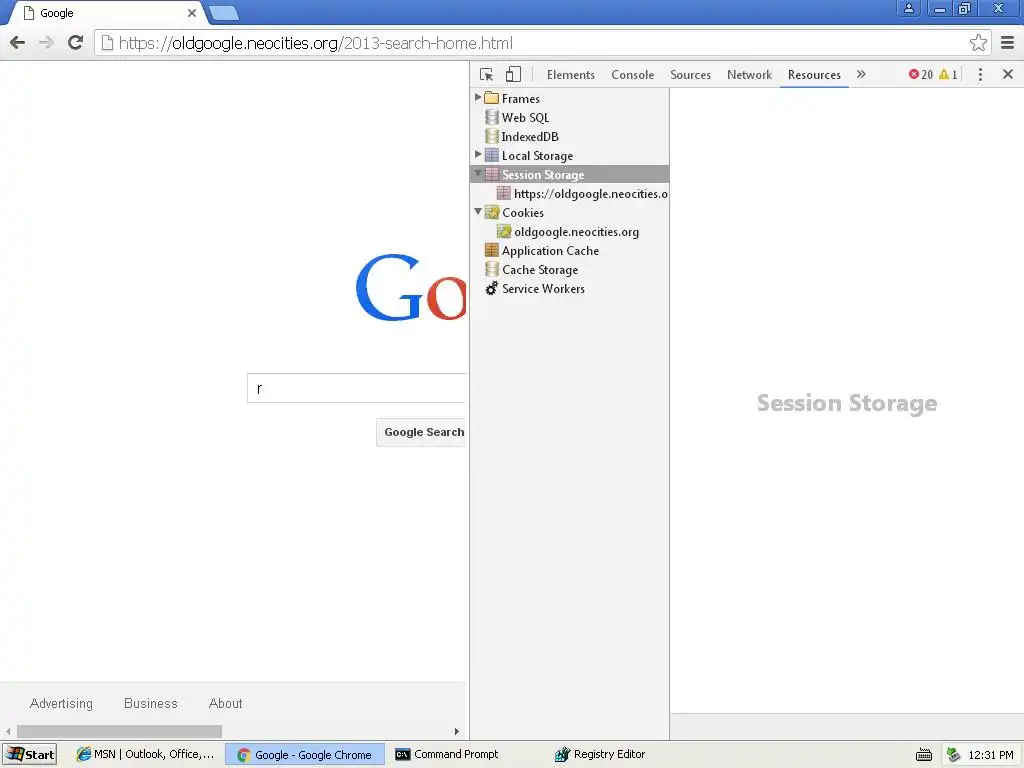Viewport: 1024px width, 768px height.
Task: Select the Application Cache label
Action: coord(550,251)
